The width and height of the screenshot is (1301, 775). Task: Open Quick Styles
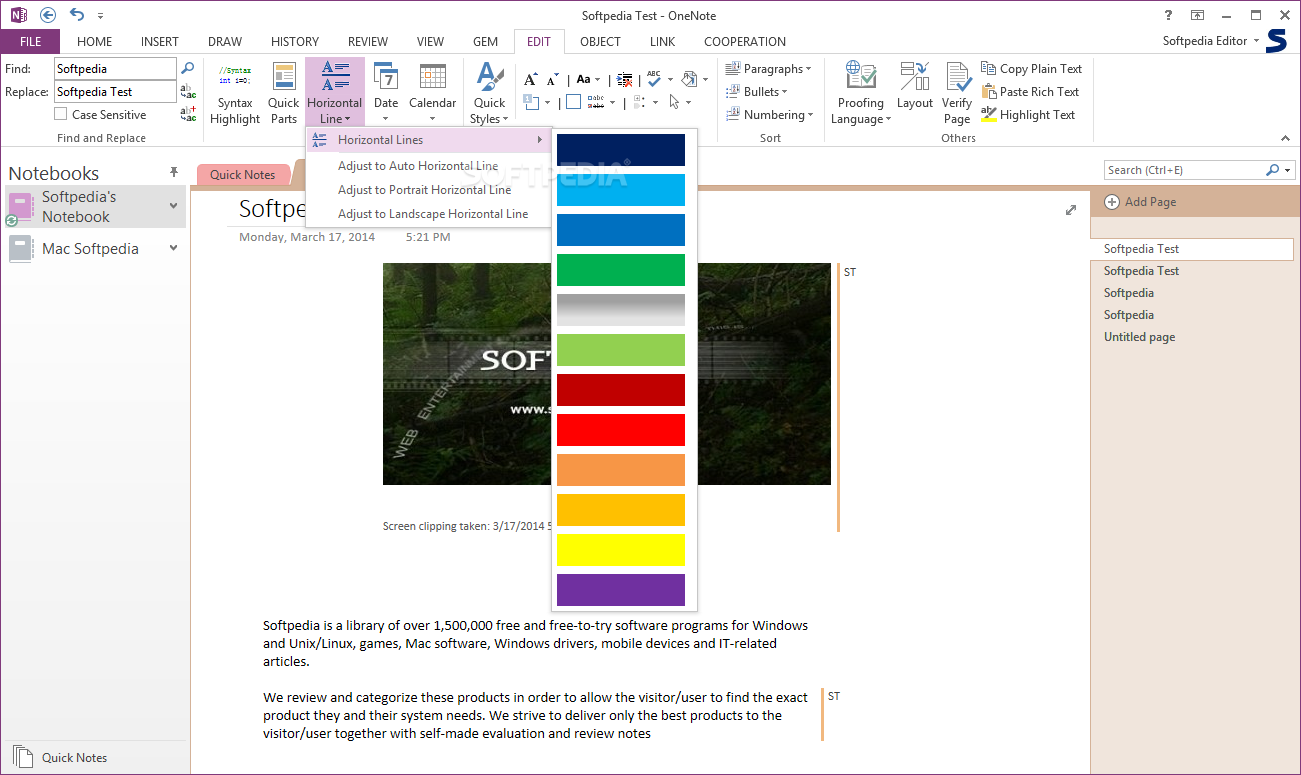click(490, 93)
